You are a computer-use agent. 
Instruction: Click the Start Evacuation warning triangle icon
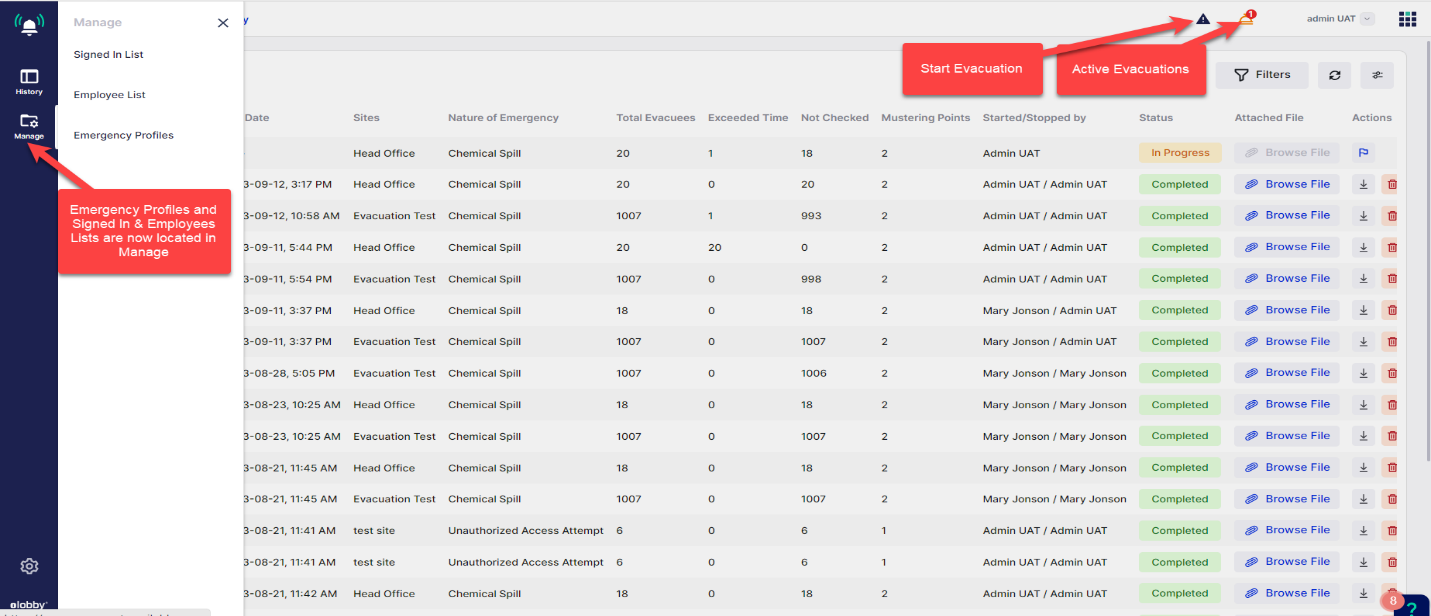coord(1203,19)
